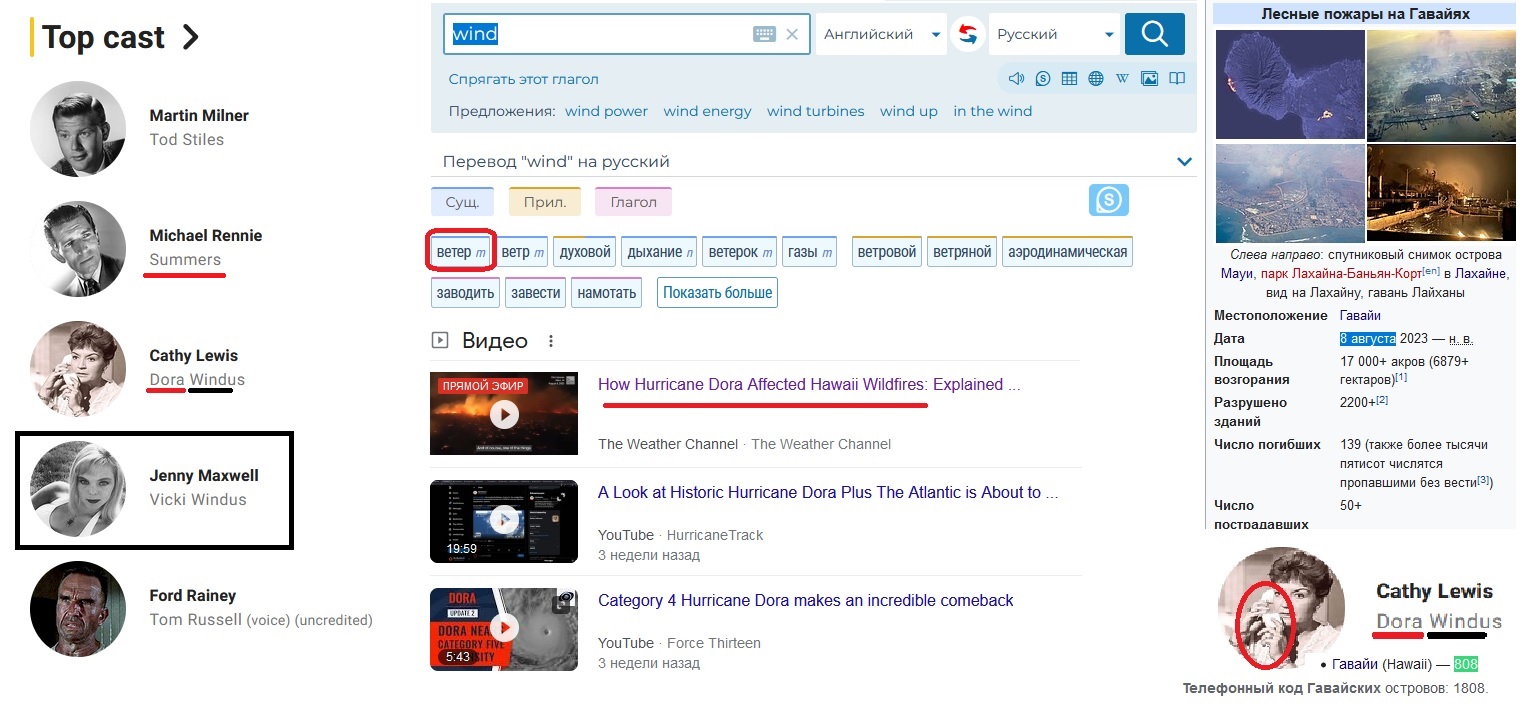Open the Видео section three-dots menu
The width and height of the screenshot is (1530, 716).
(551, 341)
